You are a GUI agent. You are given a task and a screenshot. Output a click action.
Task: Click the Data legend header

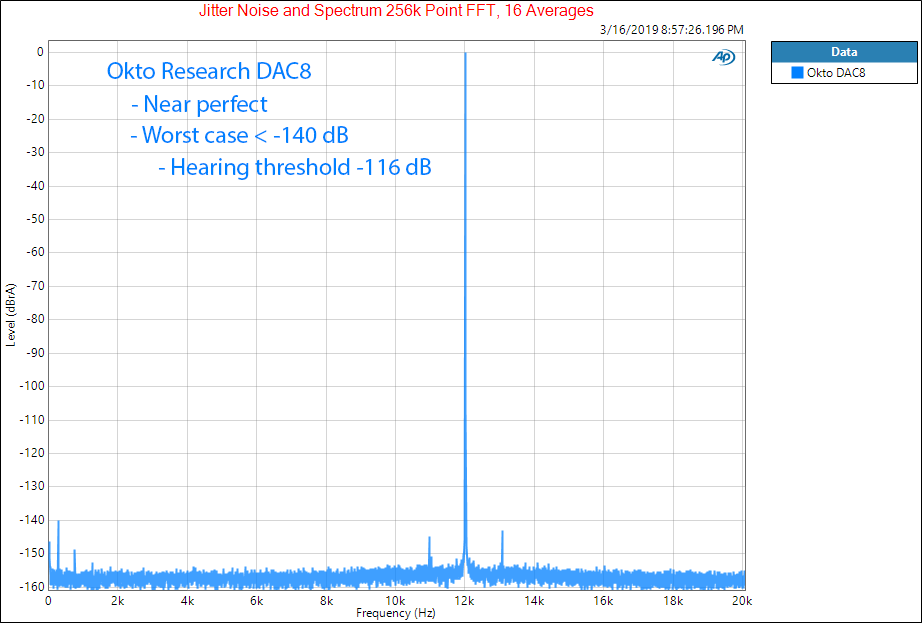pos(844,52)
